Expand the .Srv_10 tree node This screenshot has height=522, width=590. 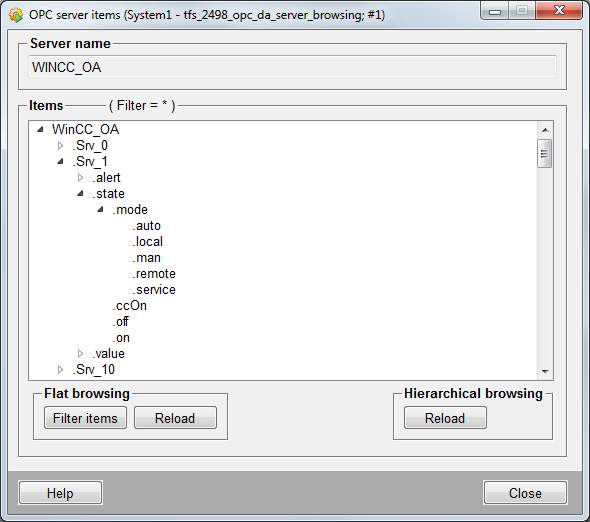[60, 370]
